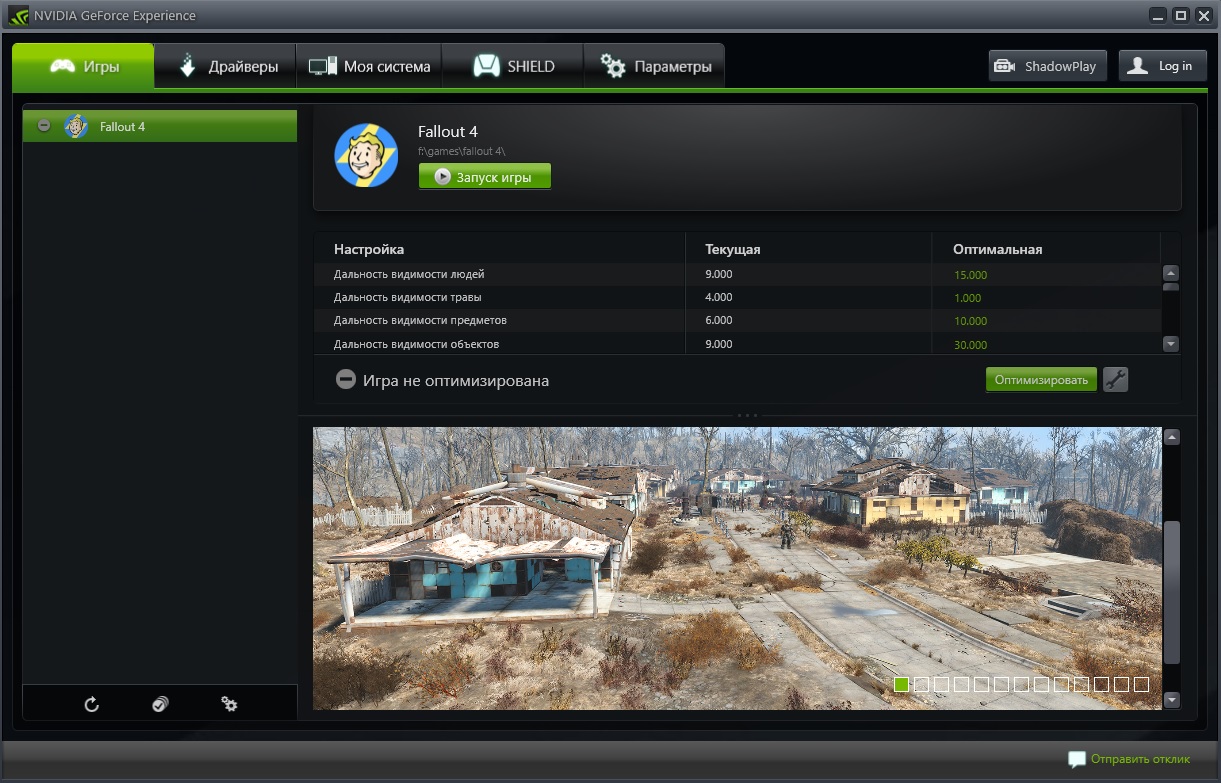
Task: Click the settings table scroll-down arrow
Action: tap(1171, 344)
